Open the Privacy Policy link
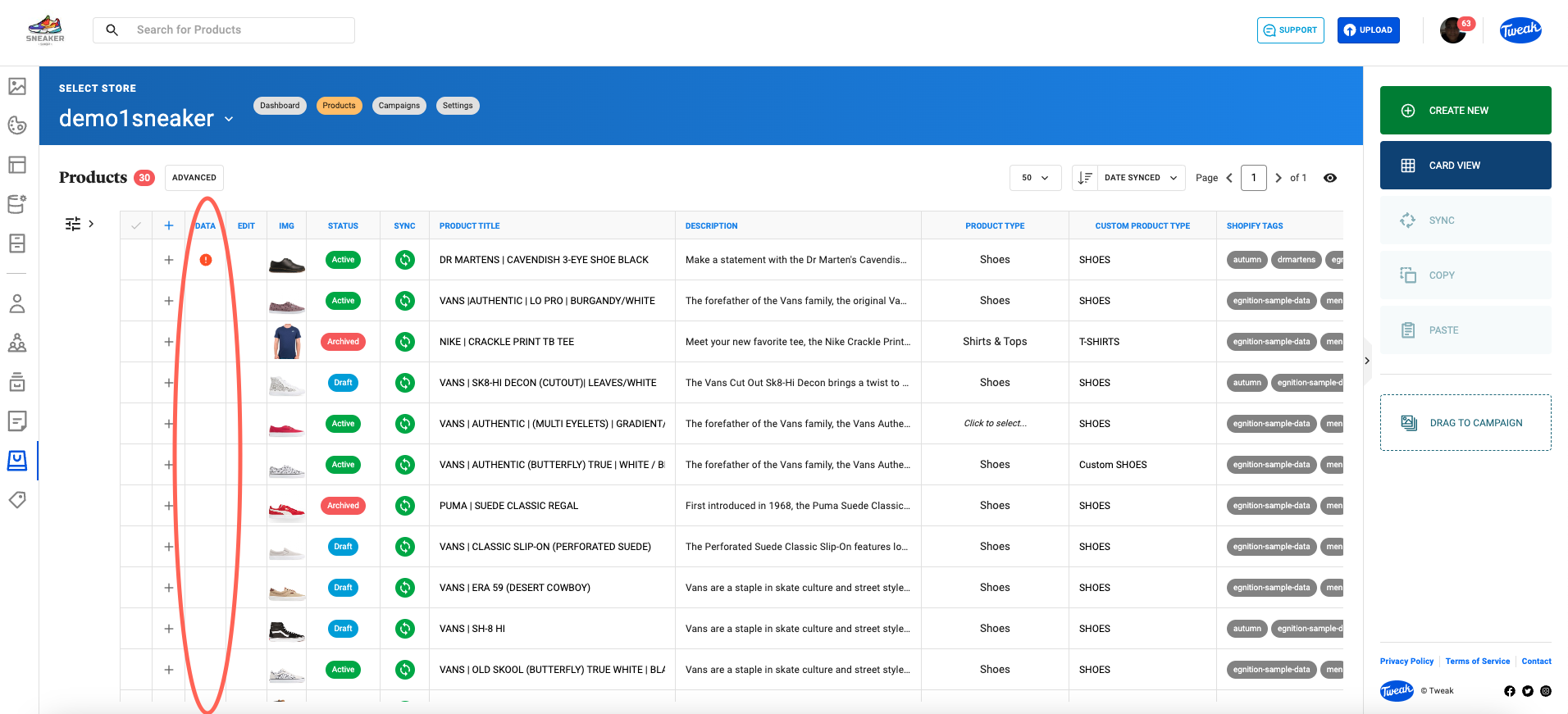This screenshot has width=1568, height=714. 1406,662
